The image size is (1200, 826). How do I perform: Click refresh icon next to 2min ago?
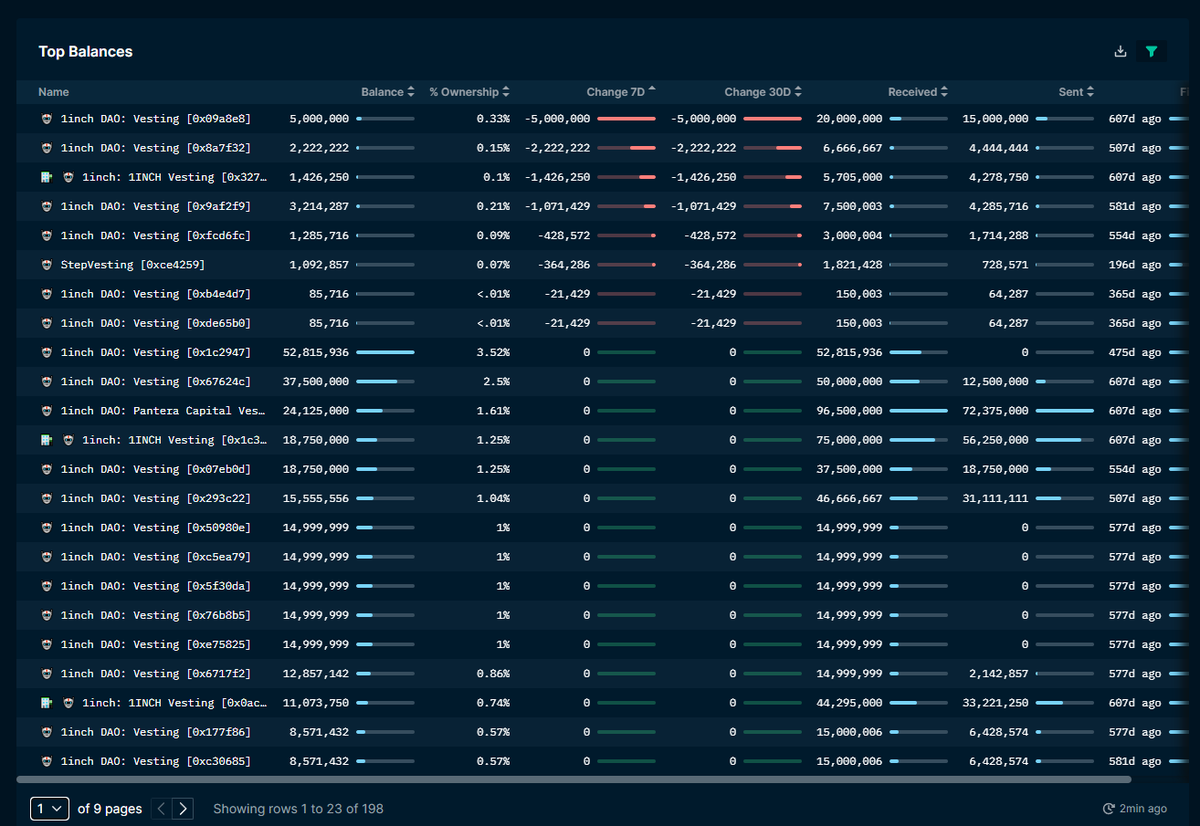1108,808
